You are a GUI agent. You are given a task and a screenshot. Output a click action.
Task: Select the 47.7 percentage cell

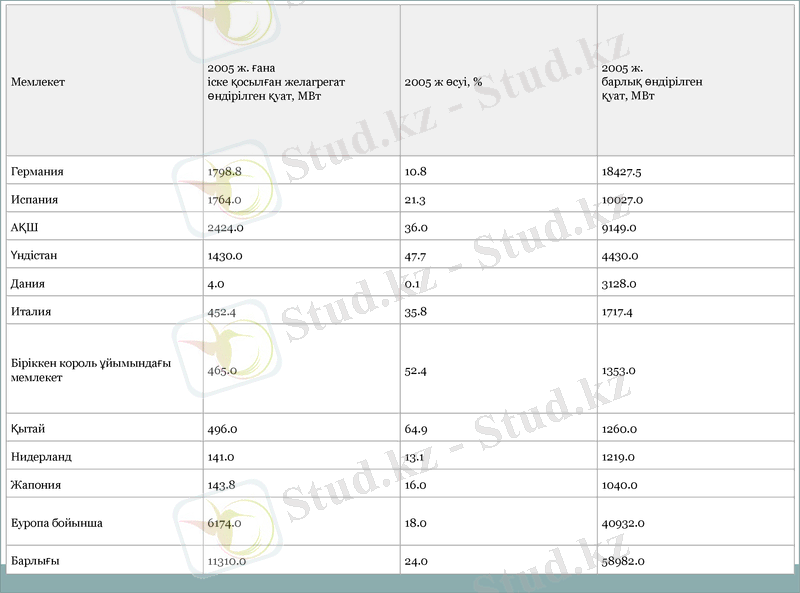pyautogui.click(x=416, y=256)
